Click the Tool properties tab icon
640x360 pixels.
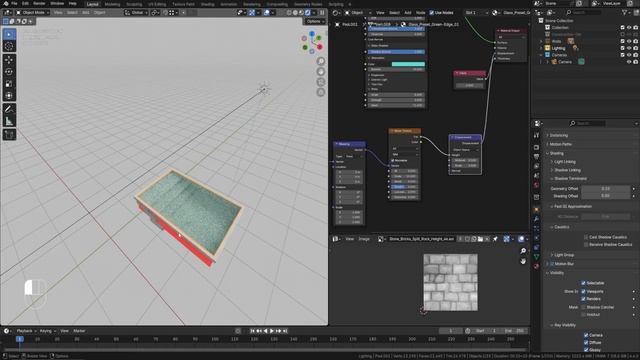coord(536,135)
